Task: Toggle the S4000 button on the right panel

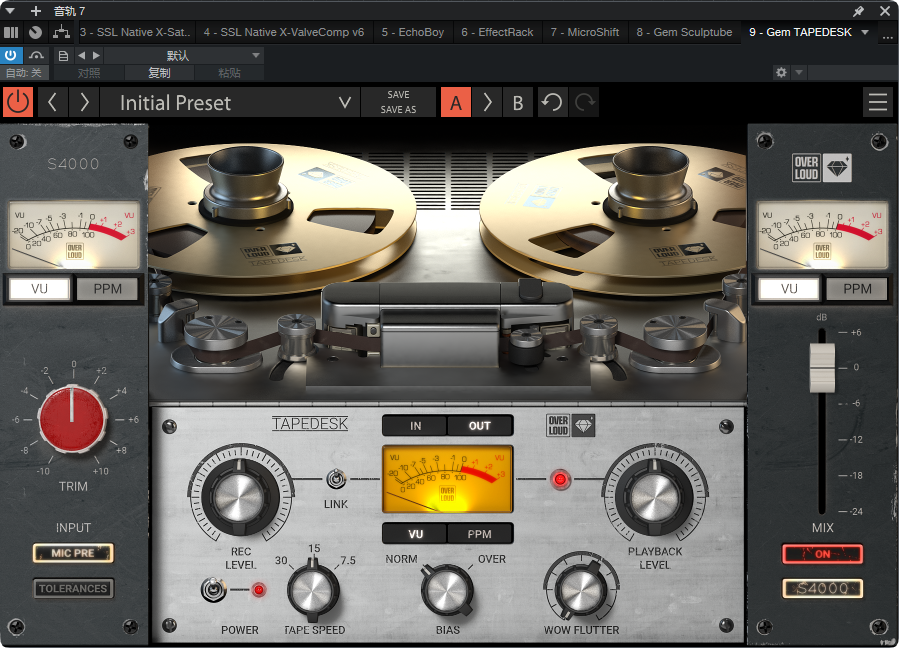Action: pos(822,588)
